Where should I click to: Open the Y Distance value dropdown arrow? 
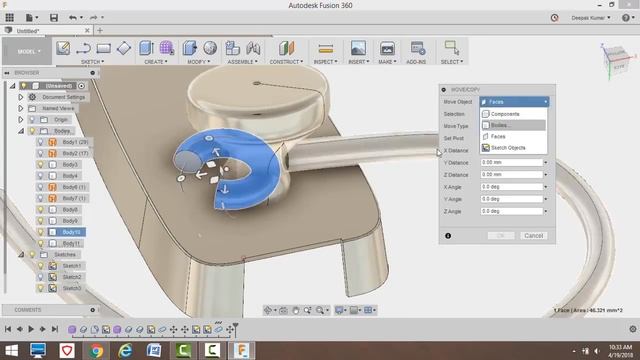[546, 162]
